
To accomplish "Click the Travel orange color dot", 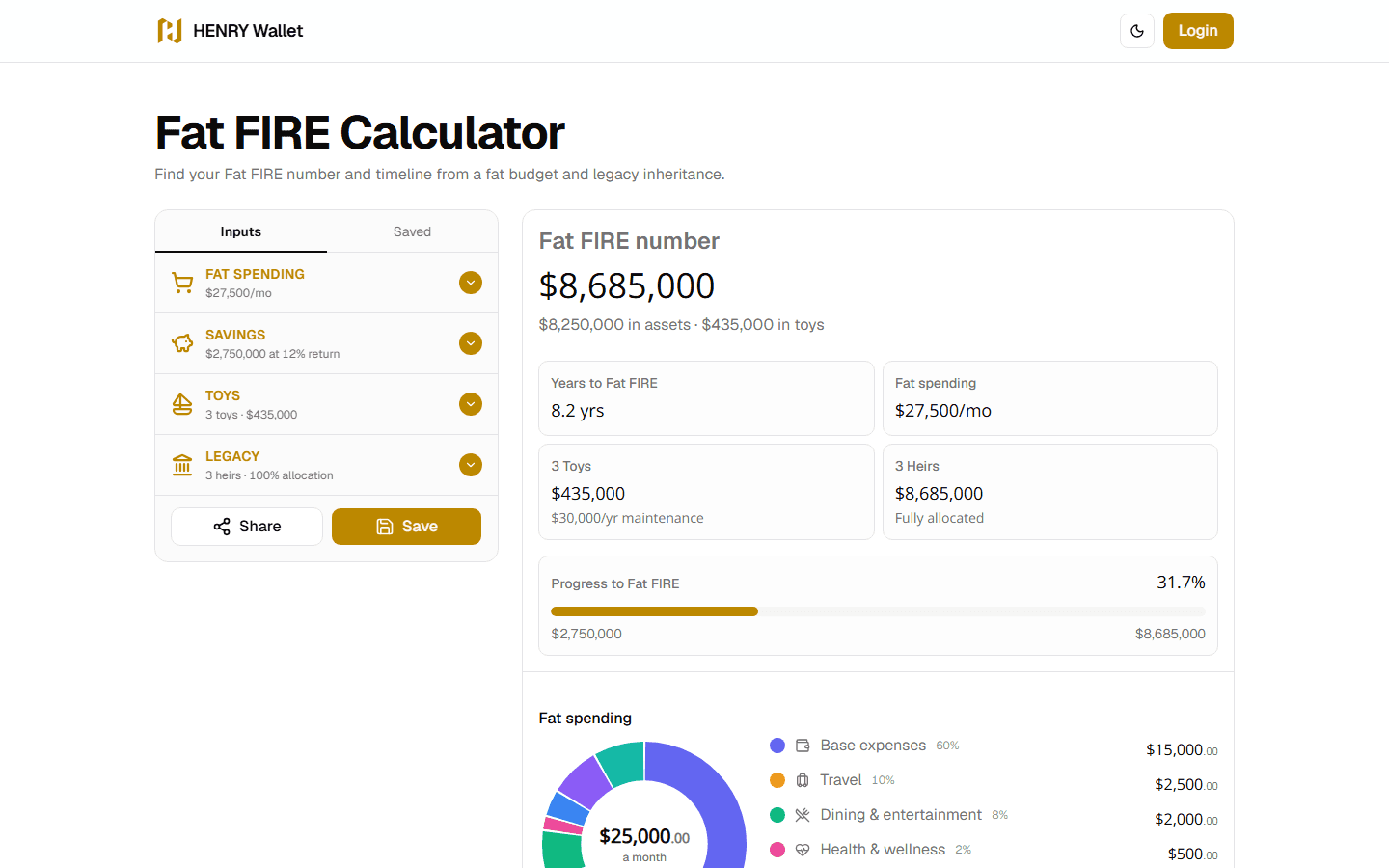I will (777, 780).
